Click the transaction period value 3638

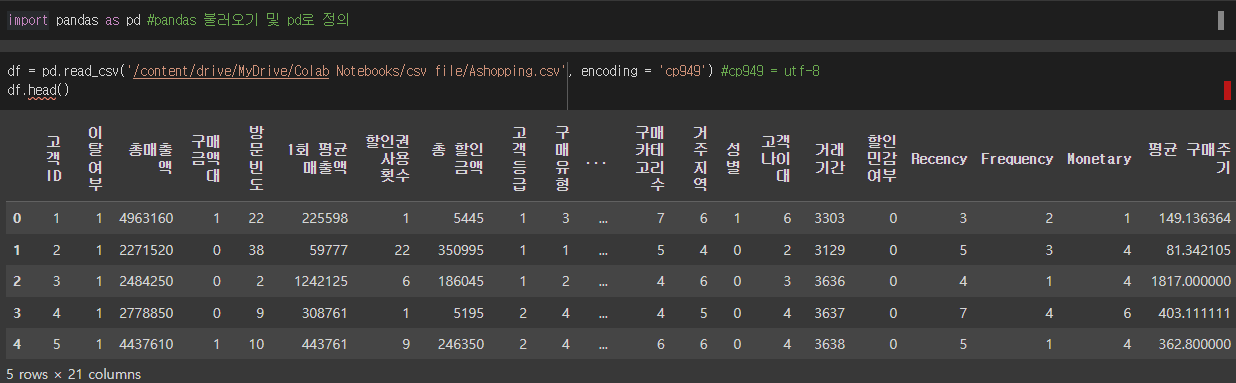[x=829, y=345]
